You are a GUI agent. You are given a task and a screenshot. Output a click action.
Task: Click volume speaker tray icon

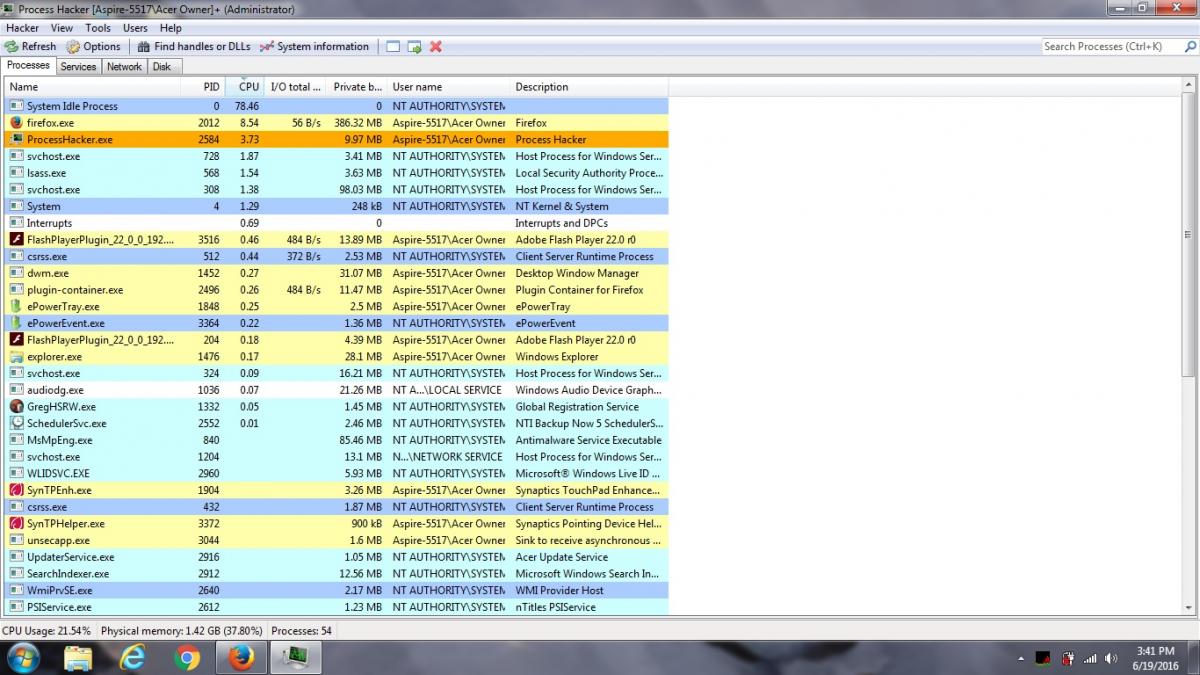pyautogui.click(x=1111, y=658)
